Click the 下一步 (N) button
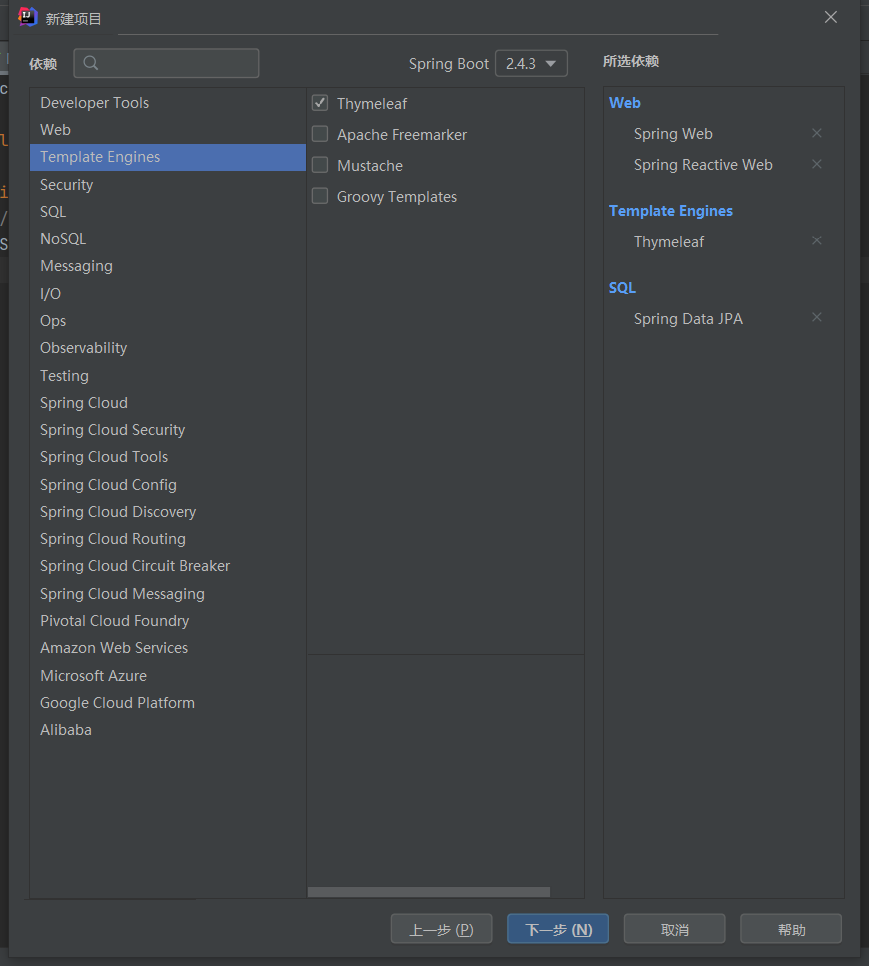 tap(559, 929)
